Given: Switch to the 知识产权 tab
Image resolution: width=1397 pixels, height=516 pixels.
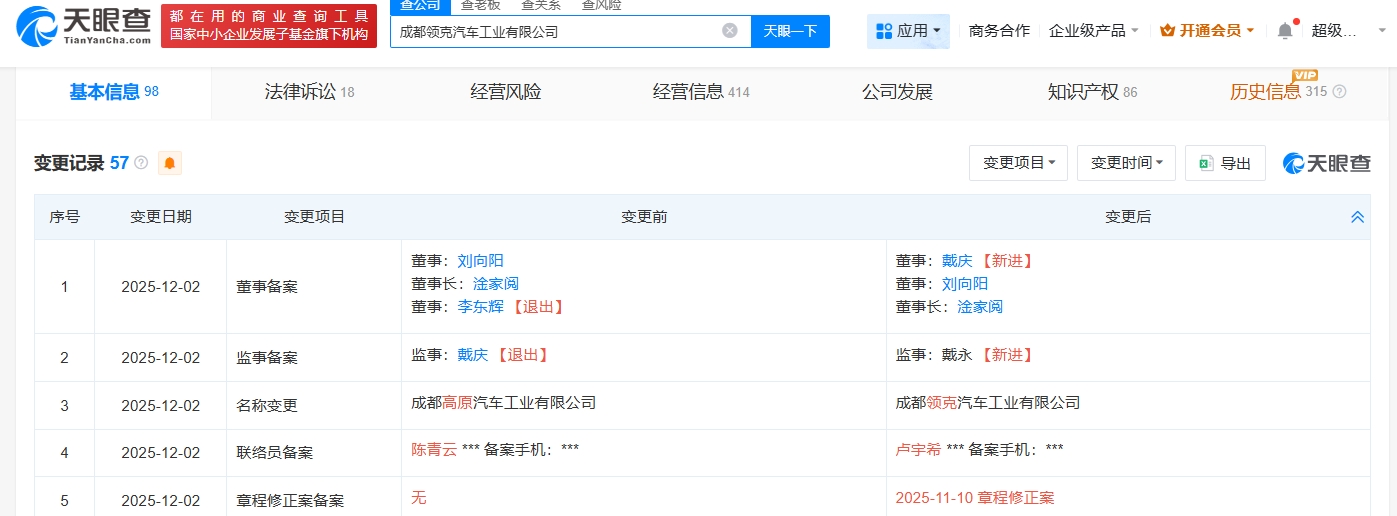Looking at the screenshot, I should point(1092,92).
